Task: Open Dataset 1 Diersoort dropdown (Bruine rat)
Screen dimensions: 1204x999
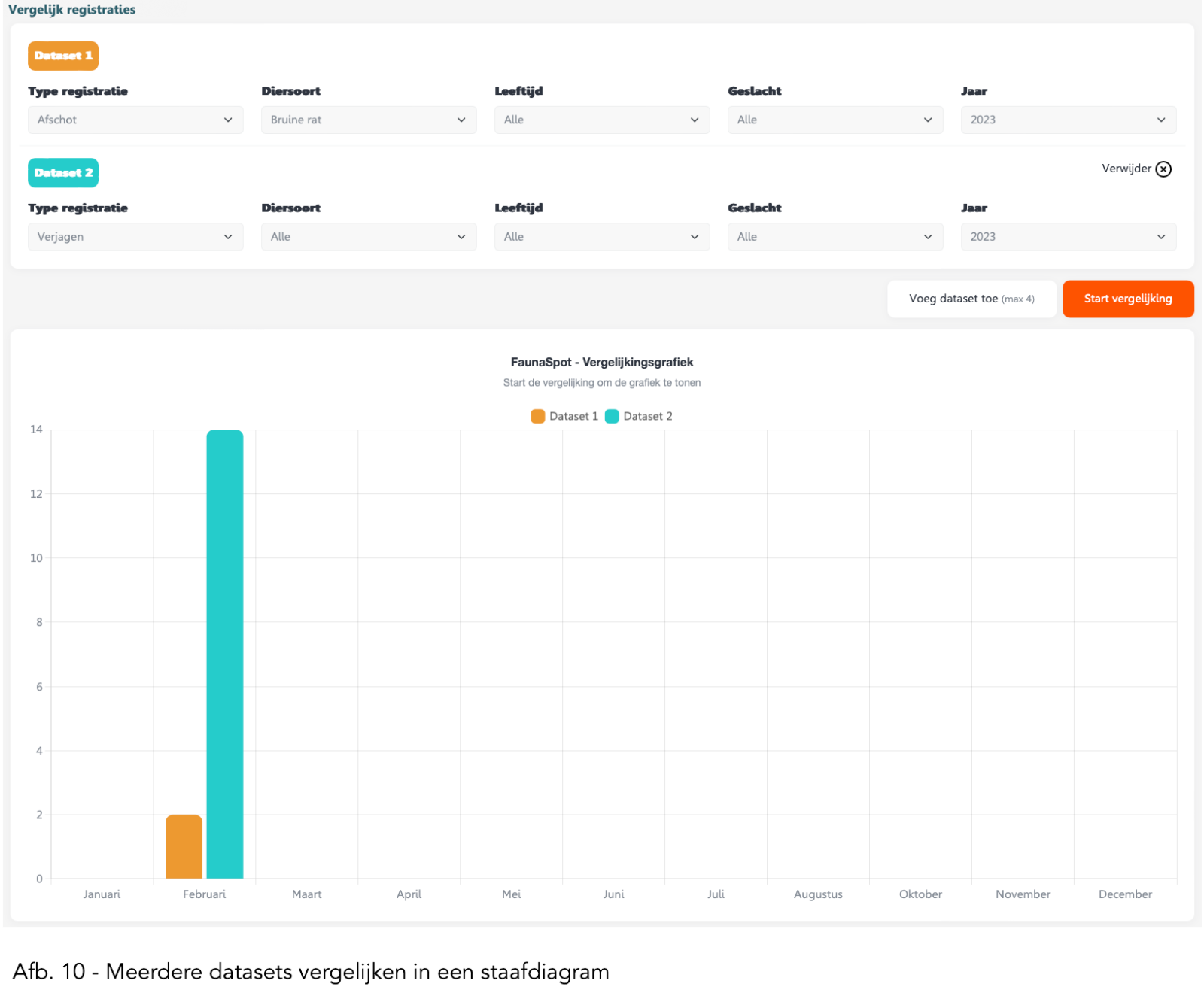Action: point(369,120)
